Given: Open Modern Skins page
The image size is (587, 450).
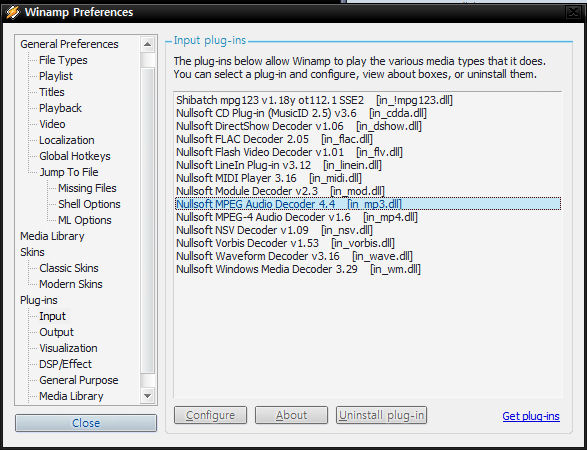Looking at the screenshot, I should tap(71, 284).
